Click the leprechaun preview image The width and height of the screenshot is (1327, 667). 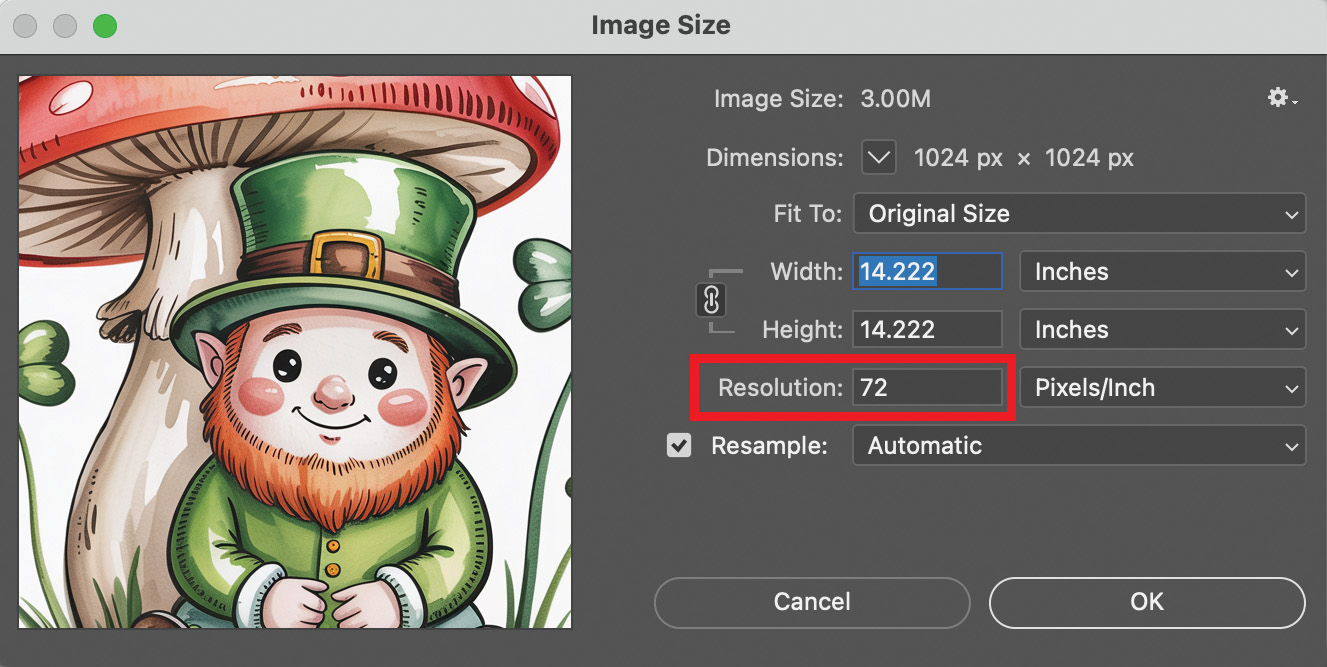click(x=295, y=352)
